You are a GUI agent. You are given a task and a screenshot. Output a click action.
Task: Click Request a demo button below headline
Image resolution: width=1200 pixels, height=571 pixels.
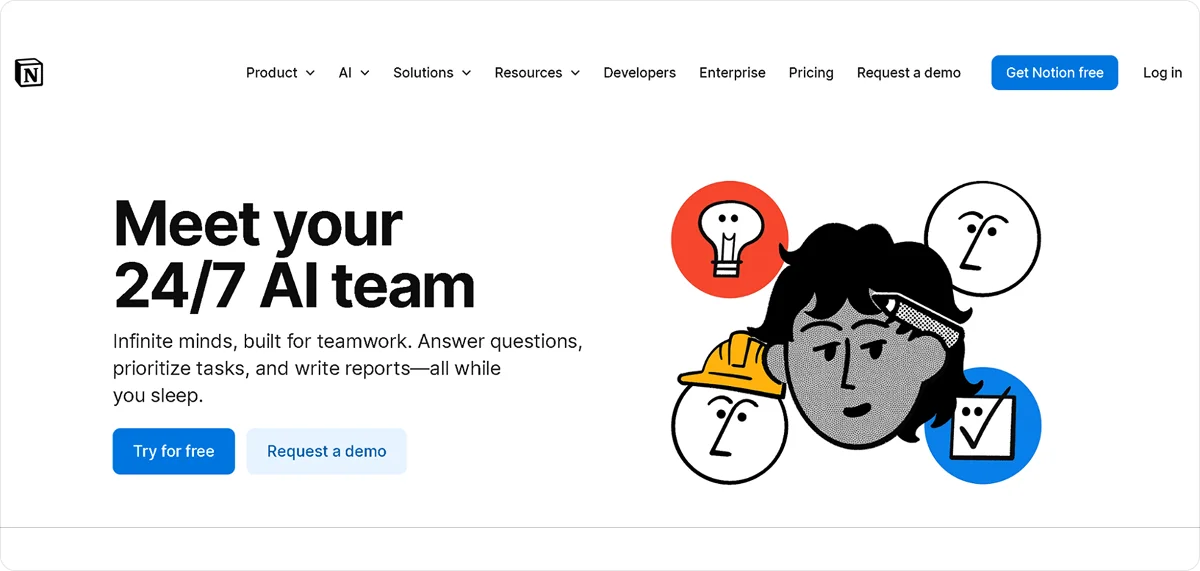pos(327,451)
